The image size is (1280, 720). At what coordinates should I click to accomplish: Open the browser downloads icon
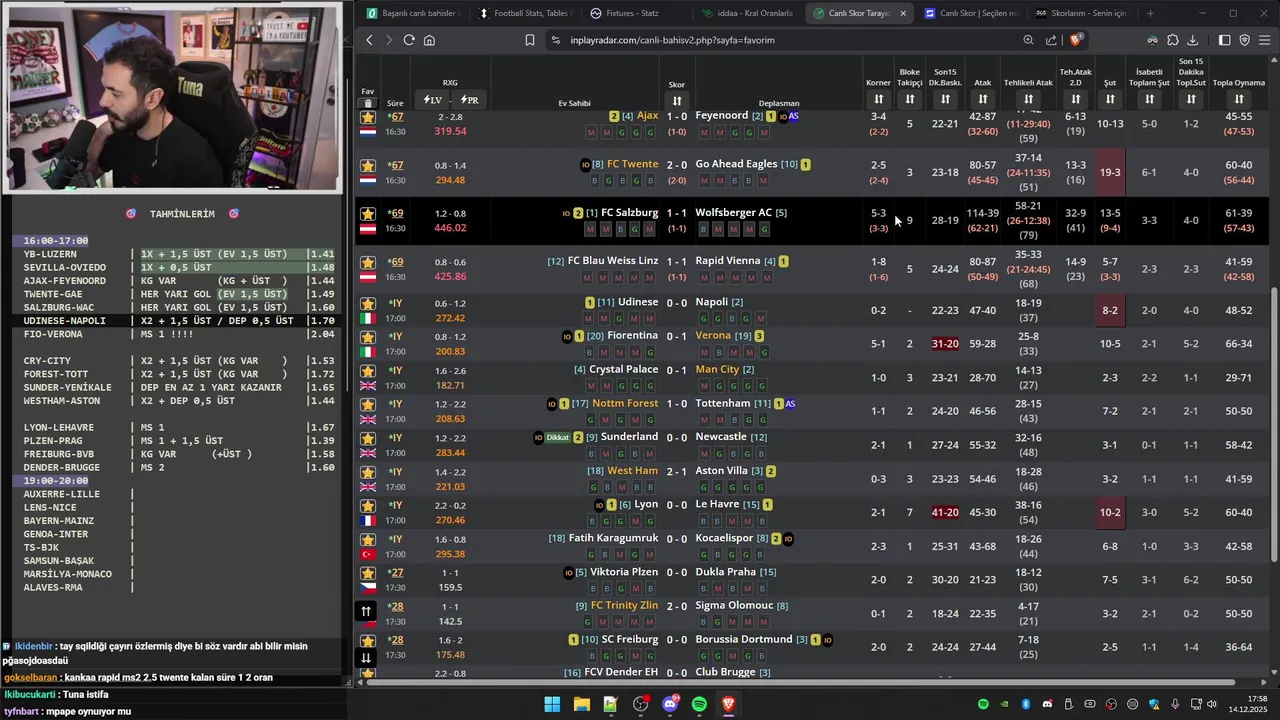click(1193, 40)
